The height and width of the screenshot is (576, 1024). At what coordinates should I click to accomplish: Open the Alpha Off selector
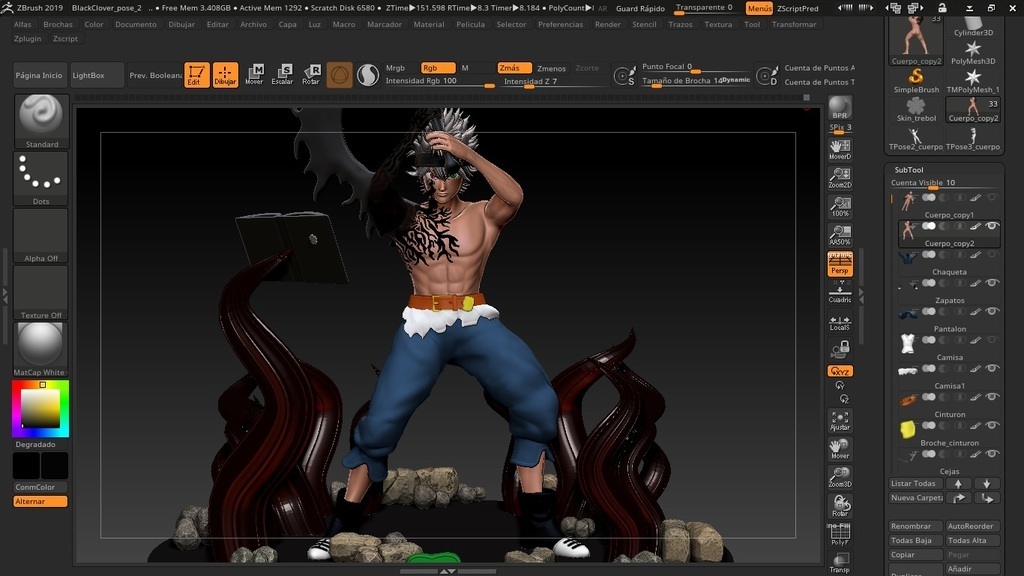[x=40, y=235]
